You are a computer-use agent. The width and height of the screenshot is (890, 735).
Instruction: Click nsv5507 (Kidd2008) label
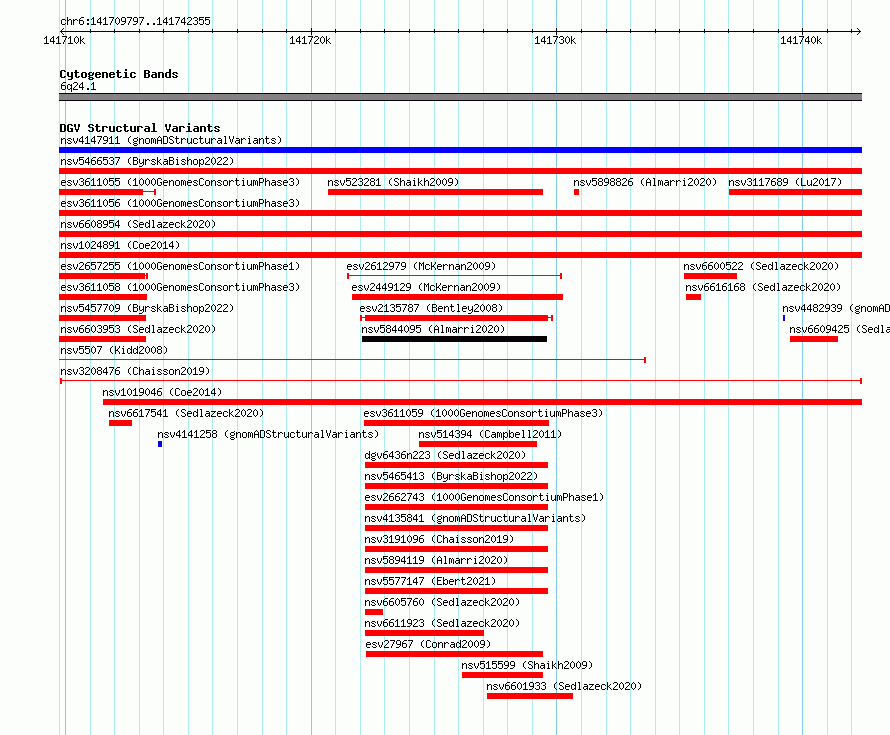pos(114,350)
